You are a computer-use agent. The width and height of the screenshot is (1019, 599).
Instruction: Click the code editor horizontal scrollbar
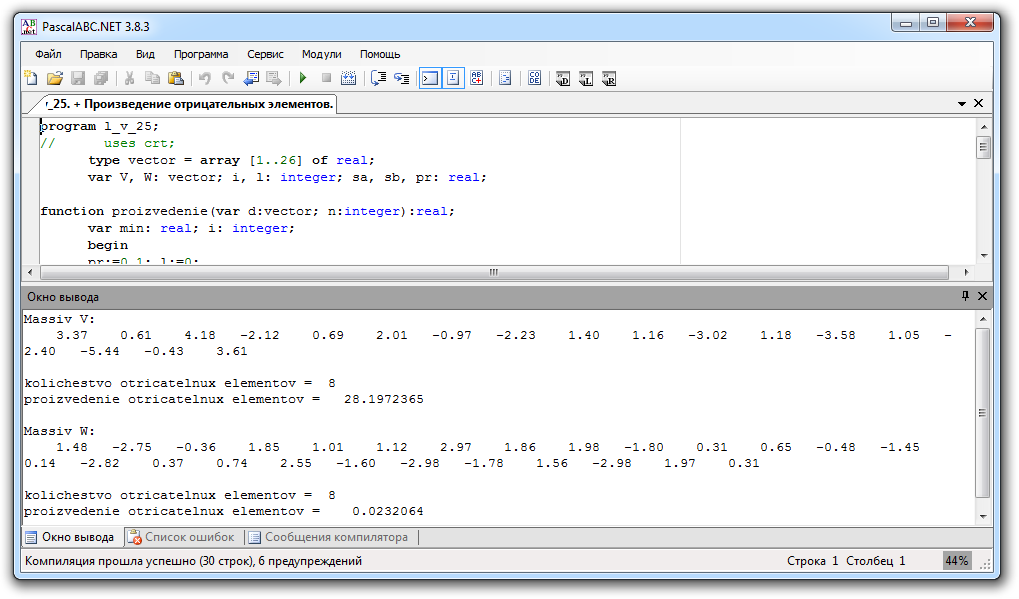pos(493,272)
